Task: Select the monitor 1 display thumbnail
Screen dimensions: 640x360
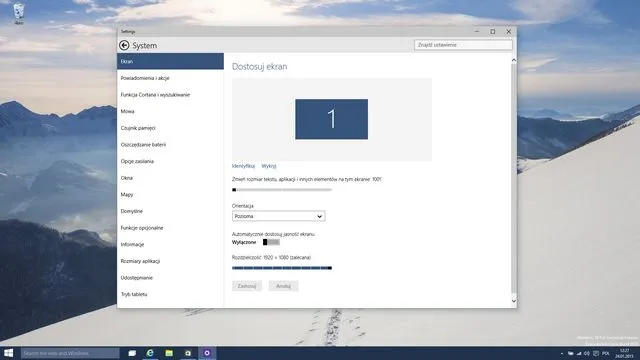Action: point(331,119)
